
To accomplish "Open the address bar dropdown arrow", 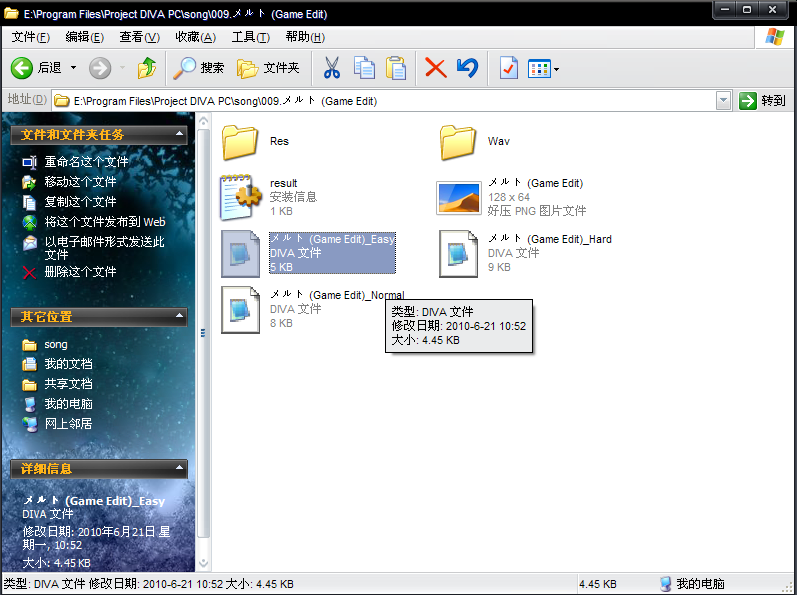I will 723,101.
